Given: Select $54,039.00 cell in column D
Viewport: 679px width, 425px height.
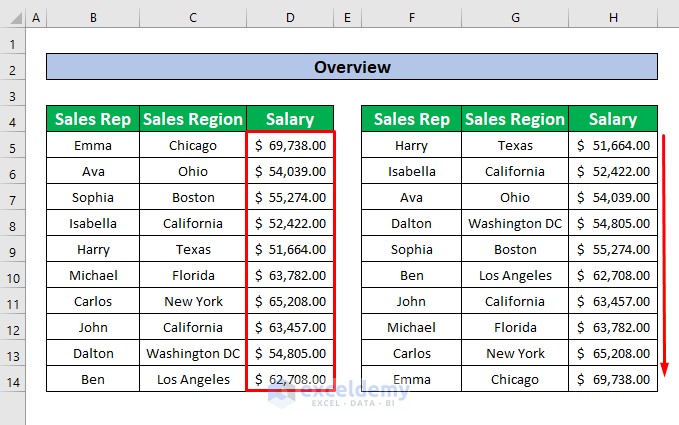Looking at the screenshot, I should [290, 171].
